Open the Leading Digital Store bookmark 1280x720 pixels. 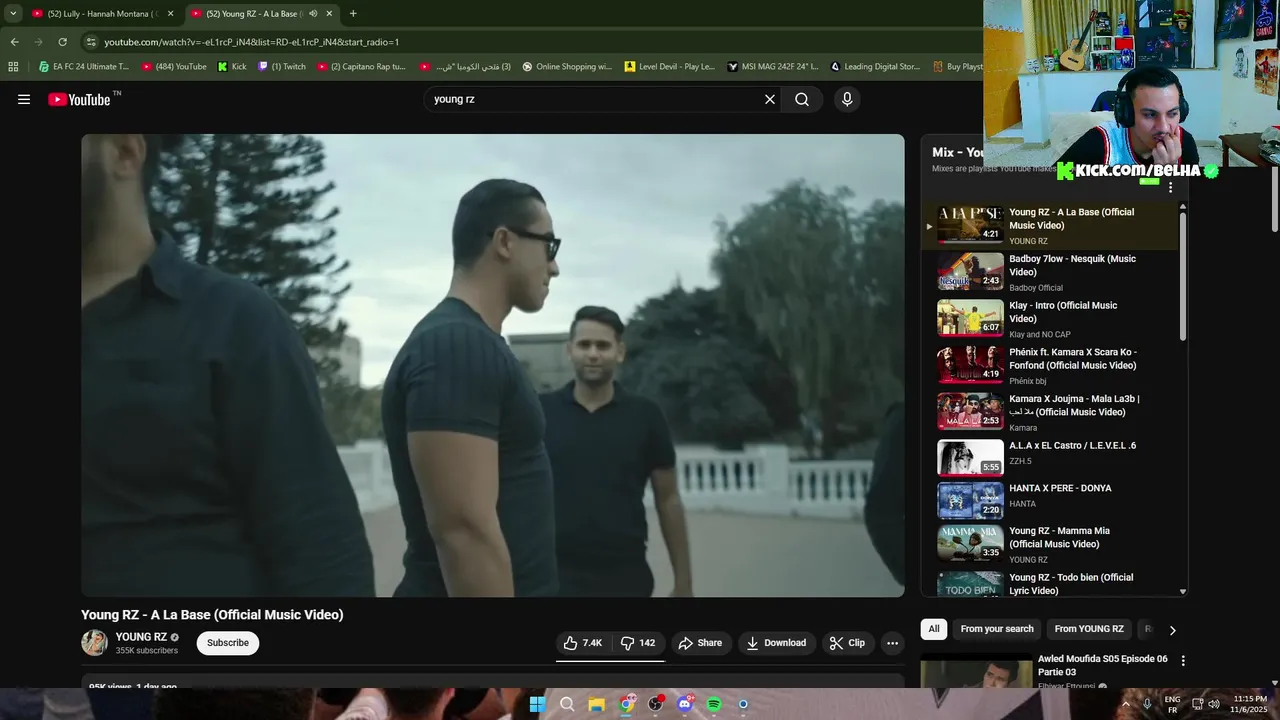pos(875,67)
